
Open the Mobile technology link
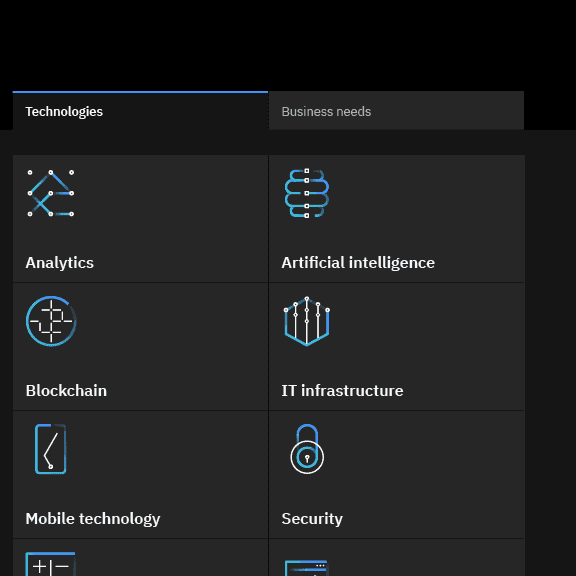[93, 519]
